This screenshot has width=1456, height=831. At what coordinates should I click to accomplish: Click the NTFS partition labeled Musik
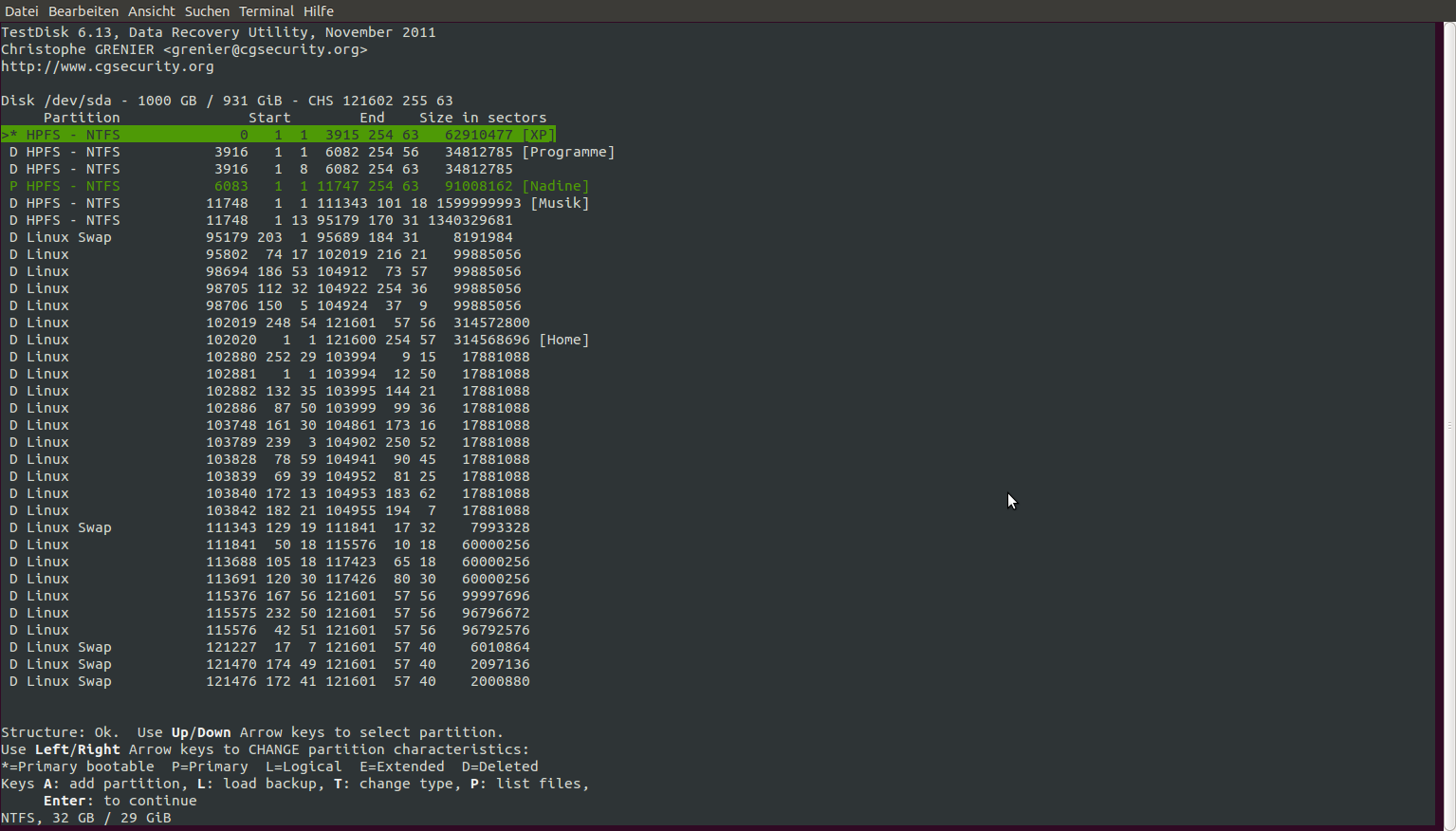[x=300, y=203]
